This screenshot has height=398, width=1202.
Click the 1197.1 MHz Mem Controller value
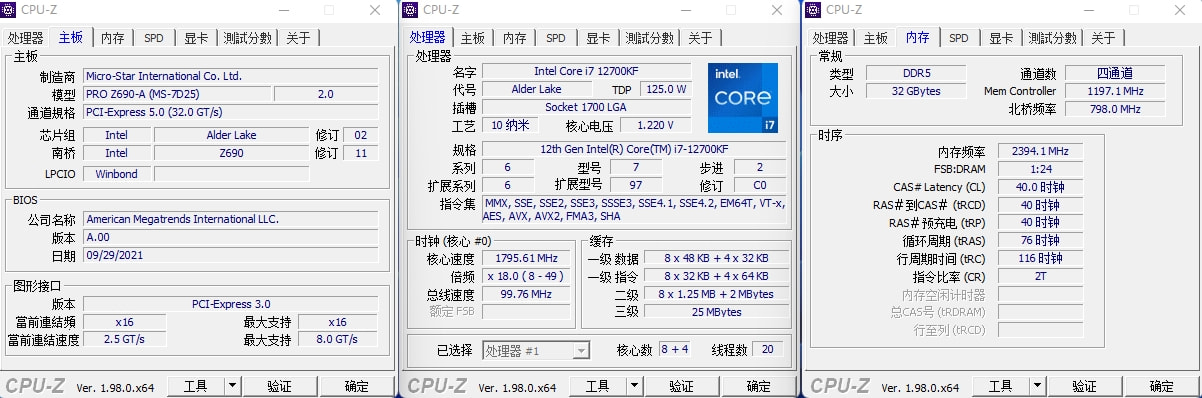[x=1115, y=91]
